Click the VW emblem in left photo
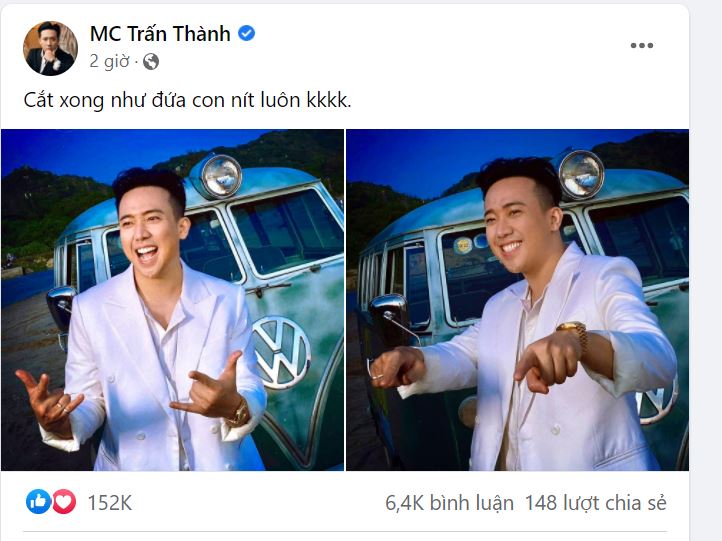The image size is (722, 541). pos(281,352)
